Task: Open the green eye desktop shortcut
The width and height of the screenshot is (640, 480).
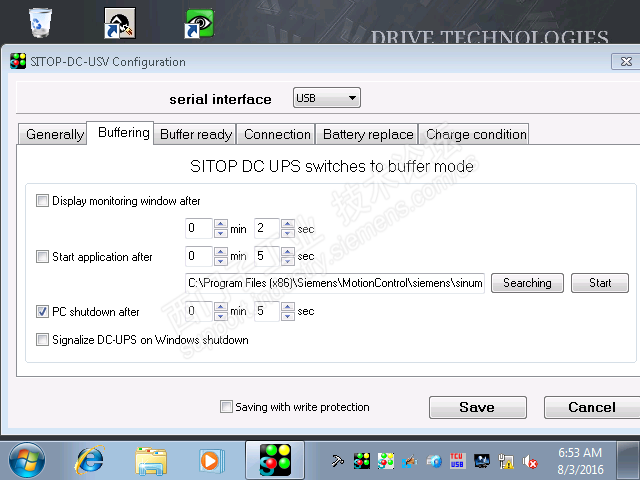Action: coord(199,23)
